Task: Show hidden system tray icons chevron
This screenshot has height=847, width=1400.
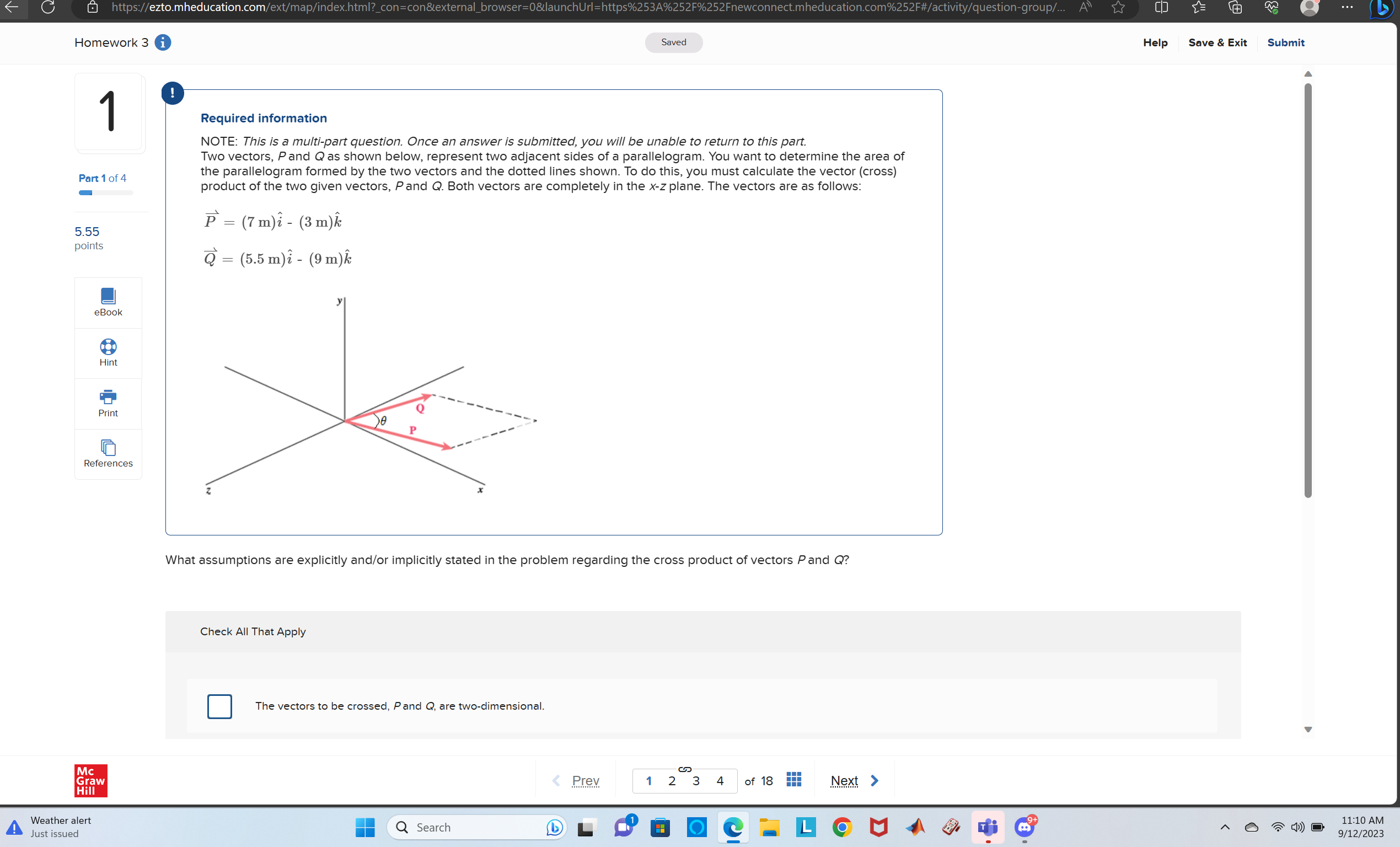Action: tap(1225, 827)
